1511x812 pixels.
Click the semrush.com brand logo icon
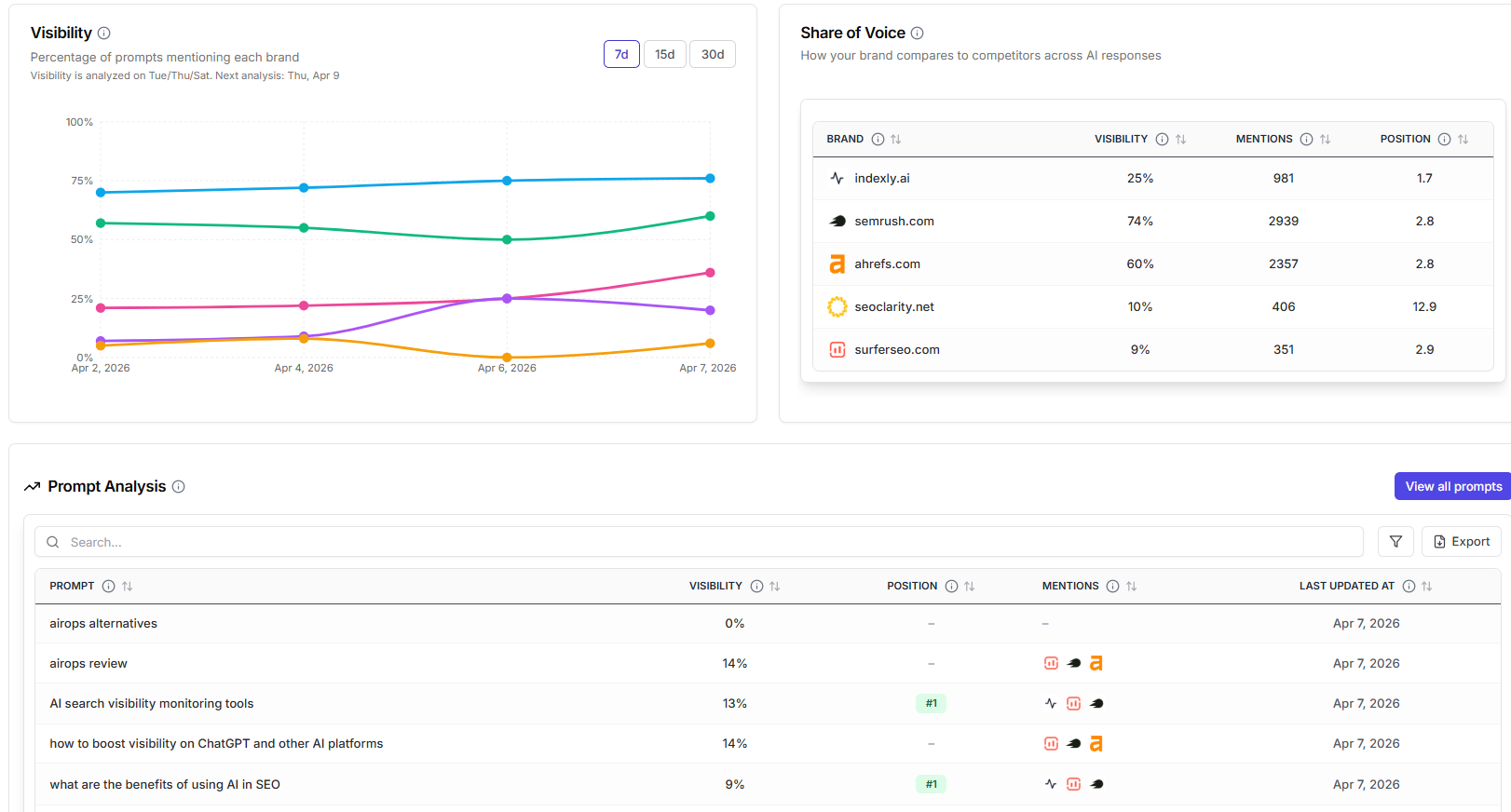[837, 222]
